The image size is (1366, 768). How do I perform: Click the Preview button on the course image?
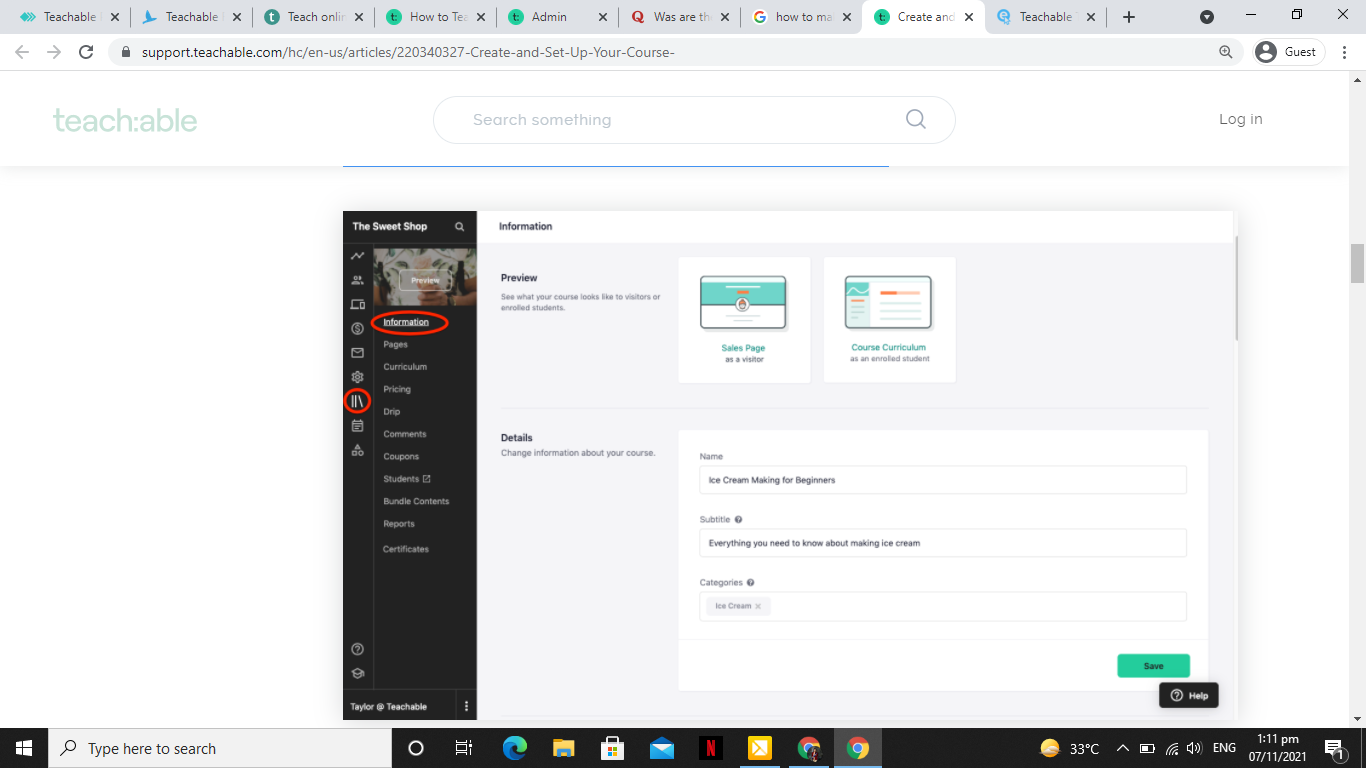(x=425, y=281)
